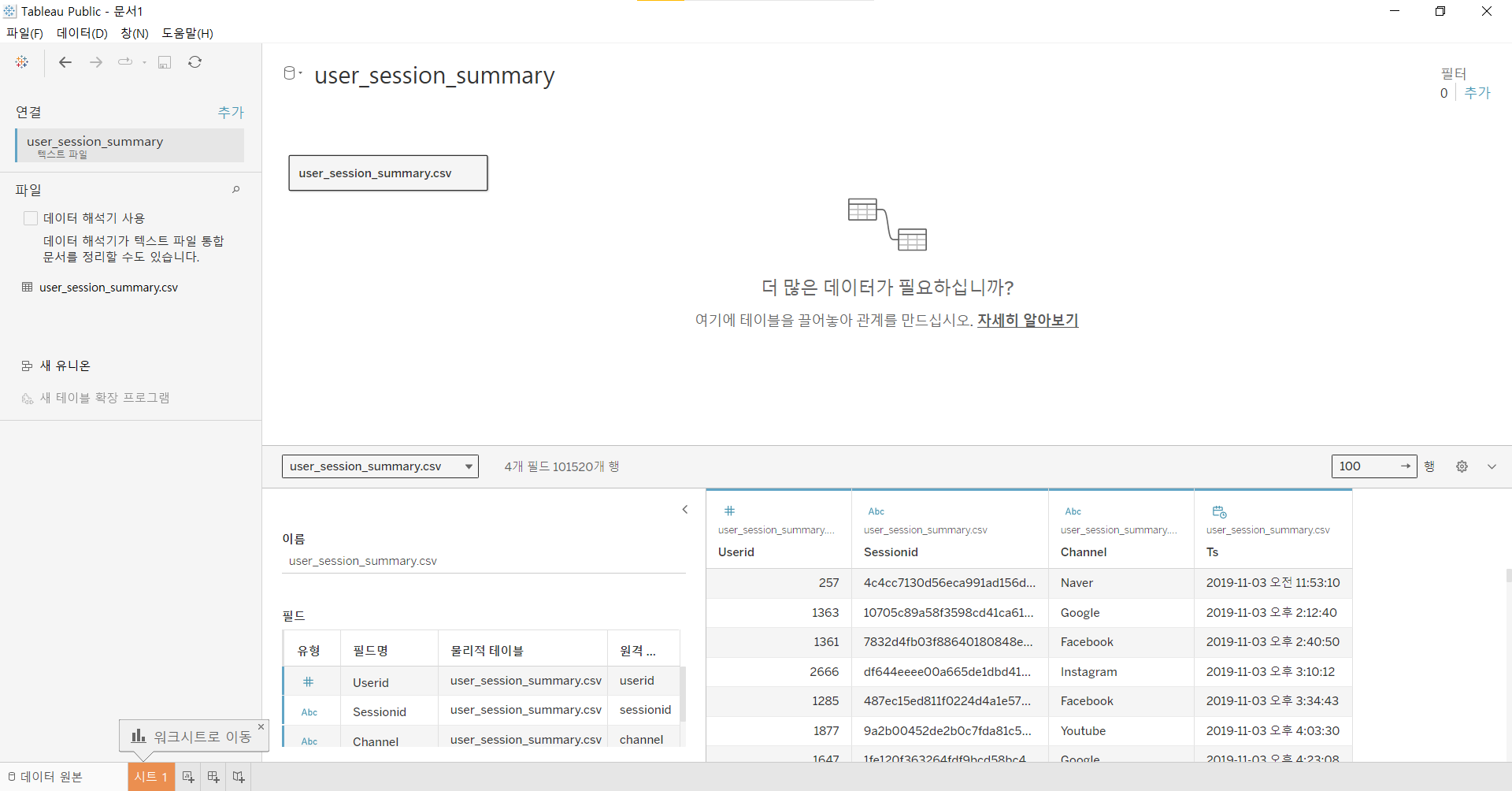Add a filter with 추가 link
Image resolution: width=1512 pixels, height=791 pixels.
click(x=1477, y=93)
